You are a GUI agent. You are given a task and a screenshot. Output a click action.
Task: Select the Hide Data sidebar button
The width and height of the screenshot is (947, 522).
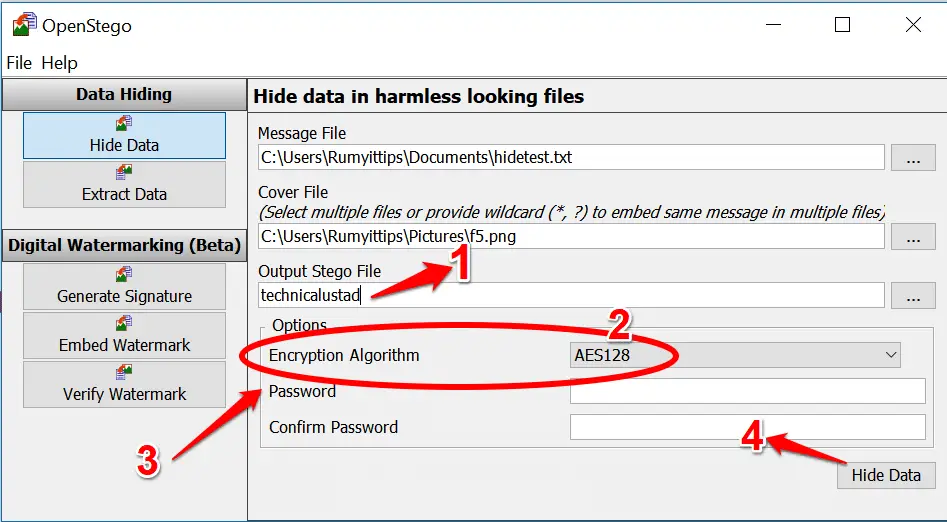pos(124,135)
